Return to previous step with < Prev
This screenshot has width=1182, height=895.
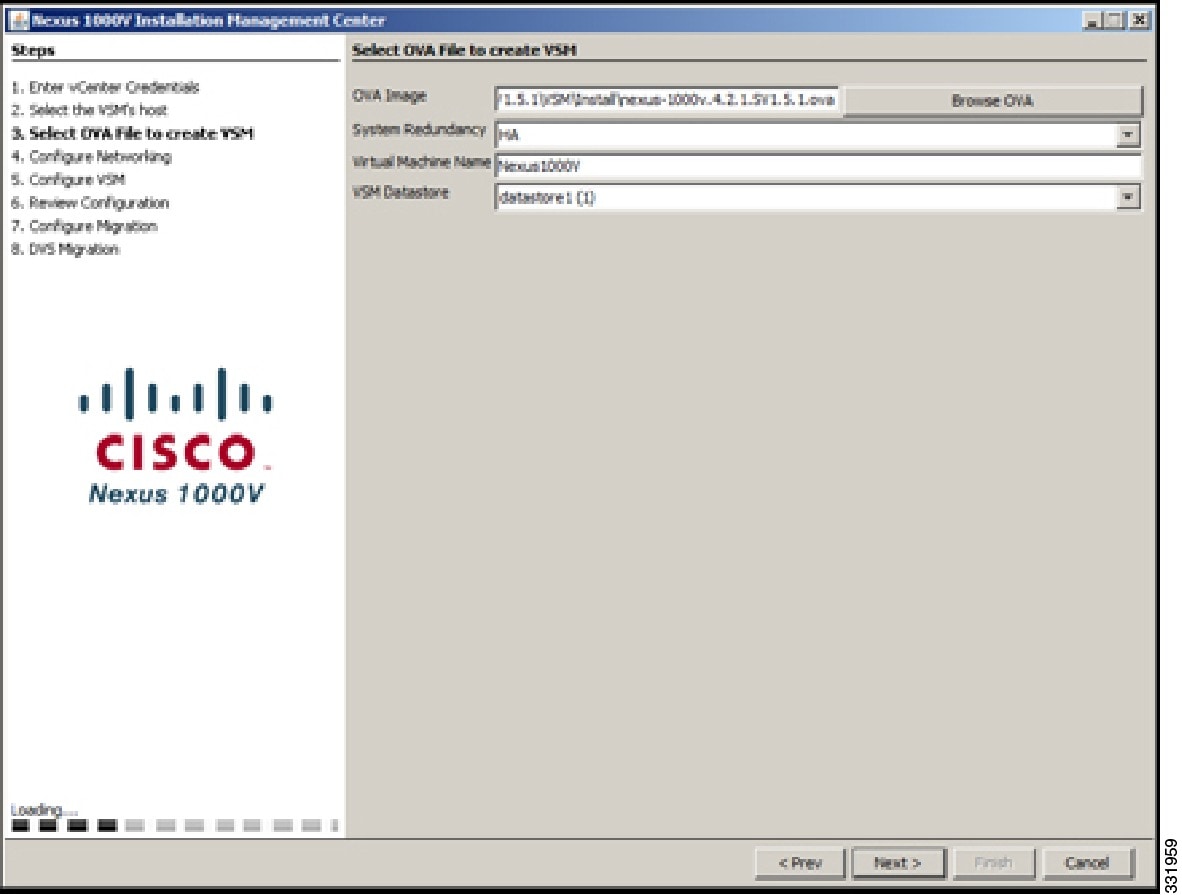[800, 863]
